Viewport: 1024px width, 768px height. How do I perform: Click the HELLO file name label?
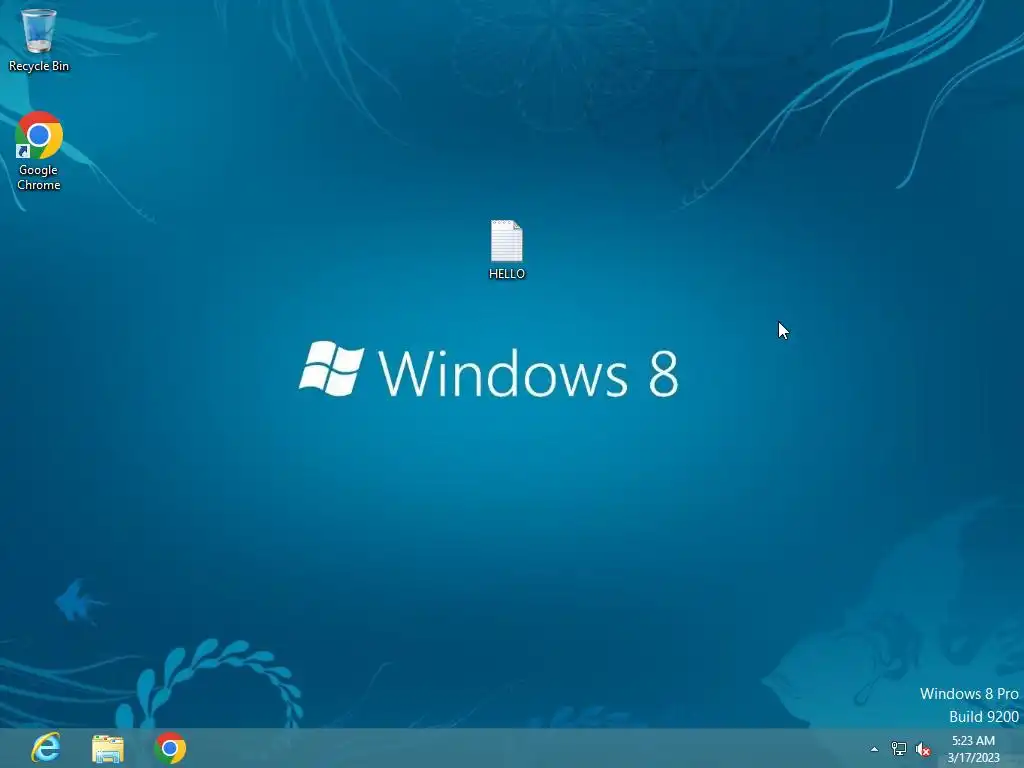(x=507, y=274)
